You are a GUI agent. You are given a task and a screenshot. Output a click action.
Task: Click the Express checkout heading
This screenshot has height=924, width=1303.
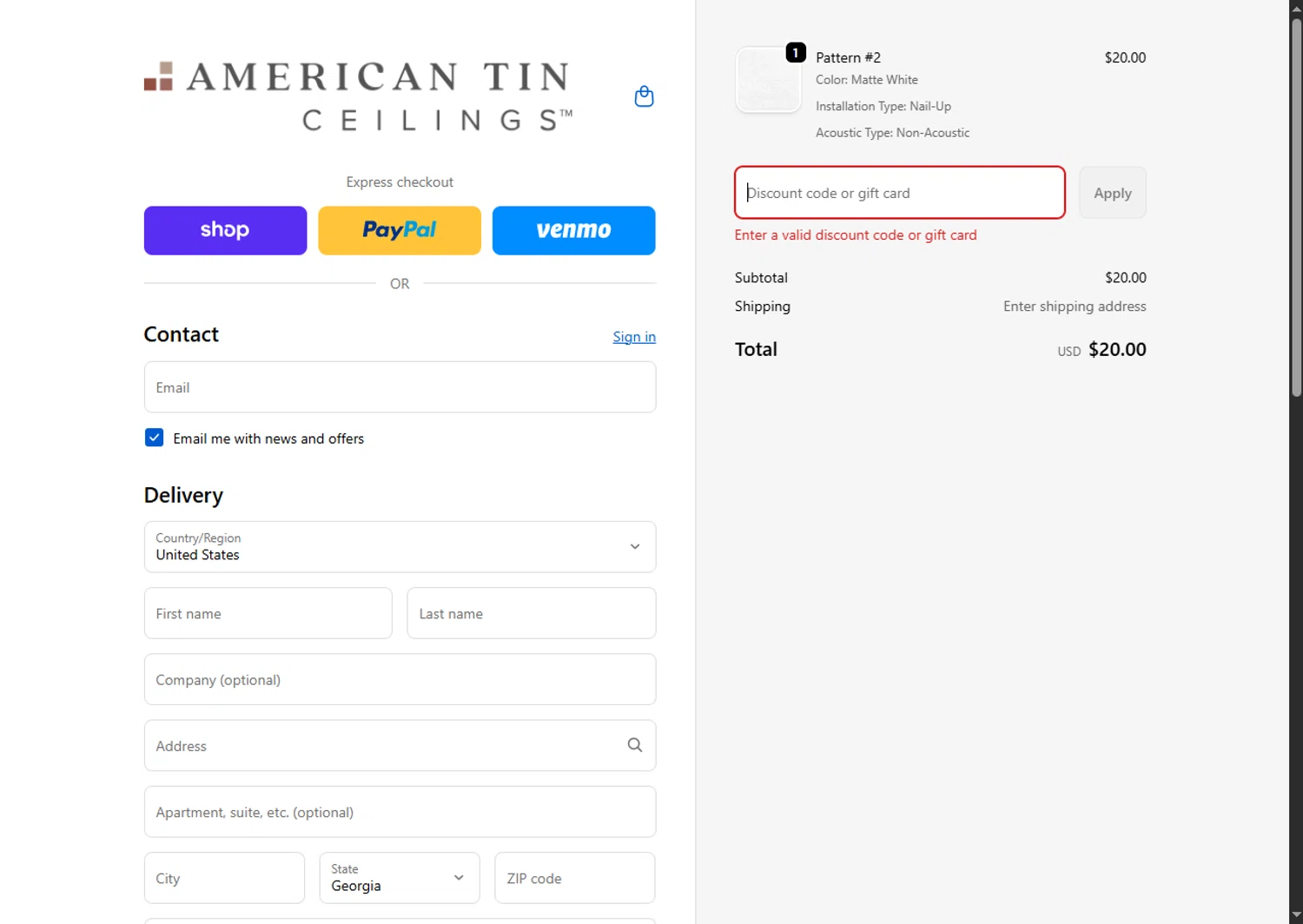click(x=400, y=182)
